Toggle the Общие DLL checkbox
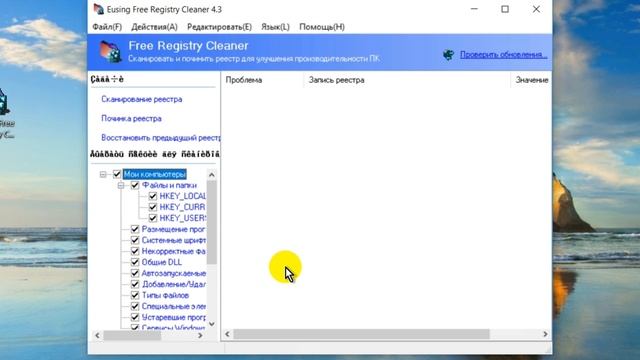640x360 pixels. point(135,262)
